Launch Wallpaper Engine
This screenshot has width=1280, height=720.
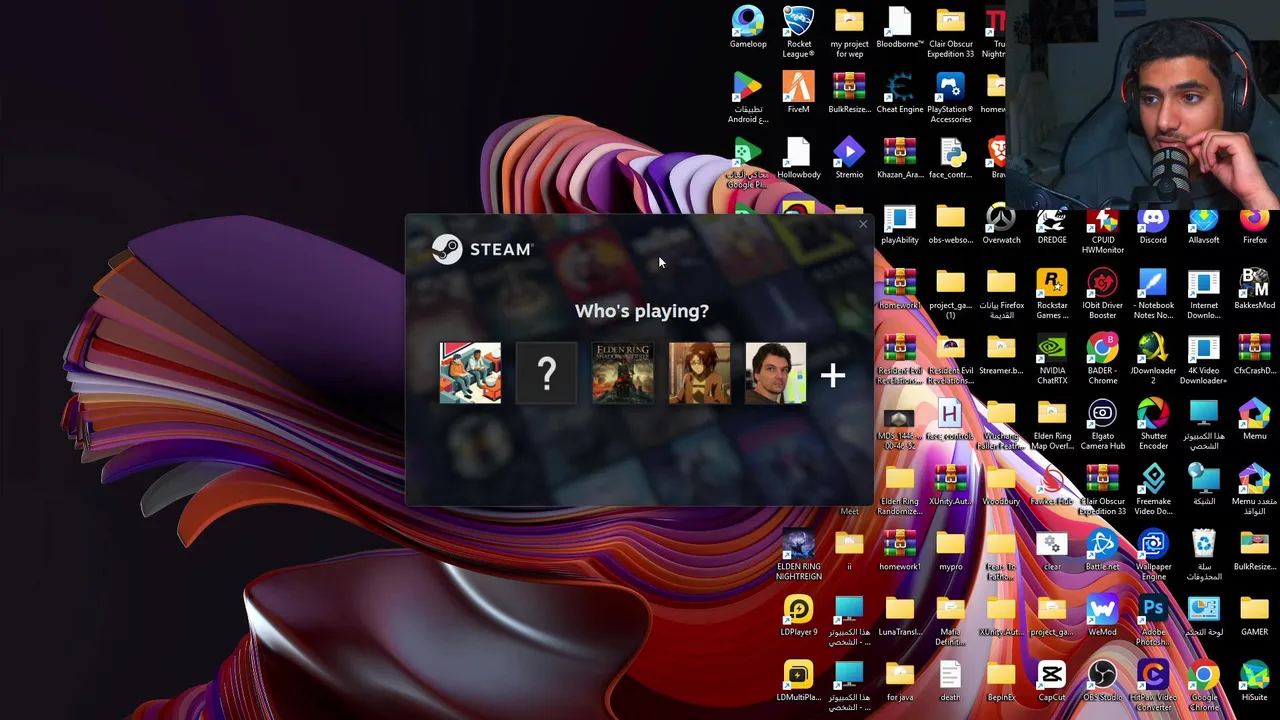(x=1153, y=555)
